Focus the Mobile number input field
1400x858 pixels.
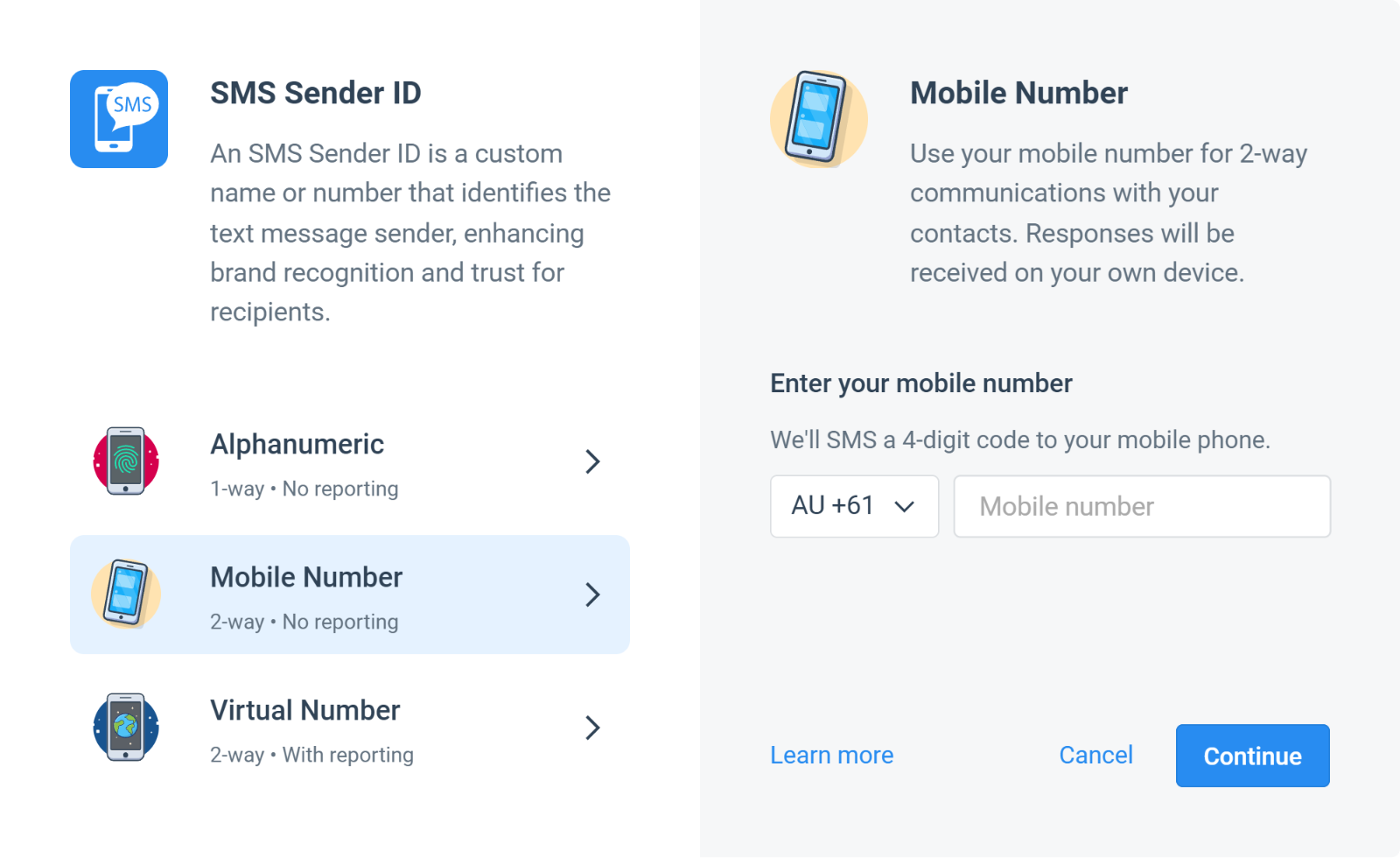[1142, 506]
